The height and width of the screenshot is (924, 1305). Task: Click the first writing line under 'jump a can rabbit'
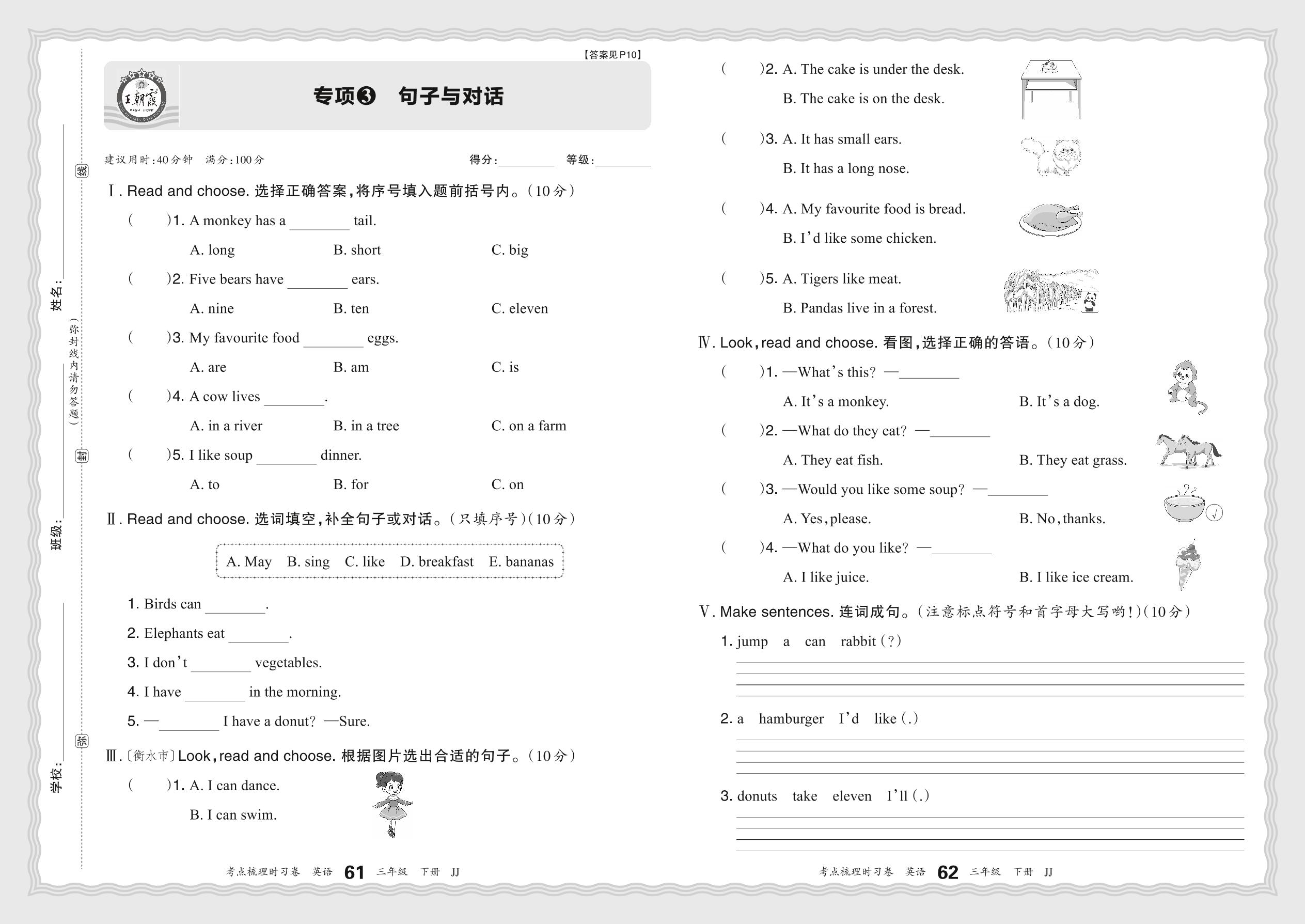coord(990,663)
